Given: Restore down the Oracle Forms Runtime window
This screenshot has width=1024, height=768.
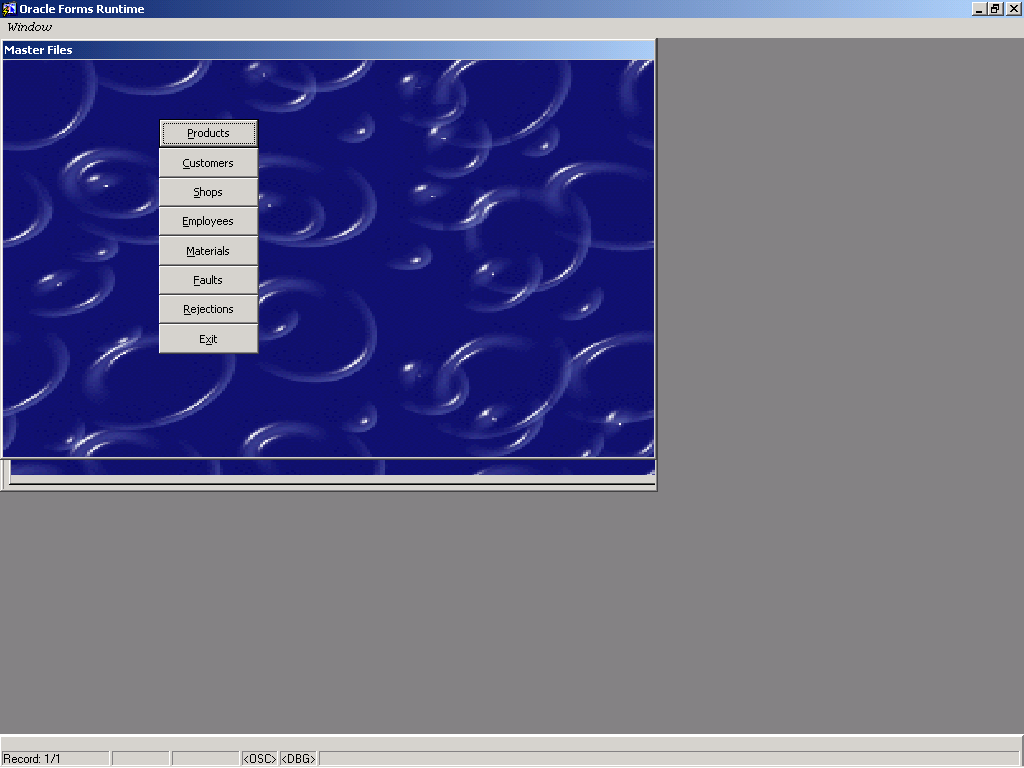Looking at the screenshot, I should click(996, 9).
